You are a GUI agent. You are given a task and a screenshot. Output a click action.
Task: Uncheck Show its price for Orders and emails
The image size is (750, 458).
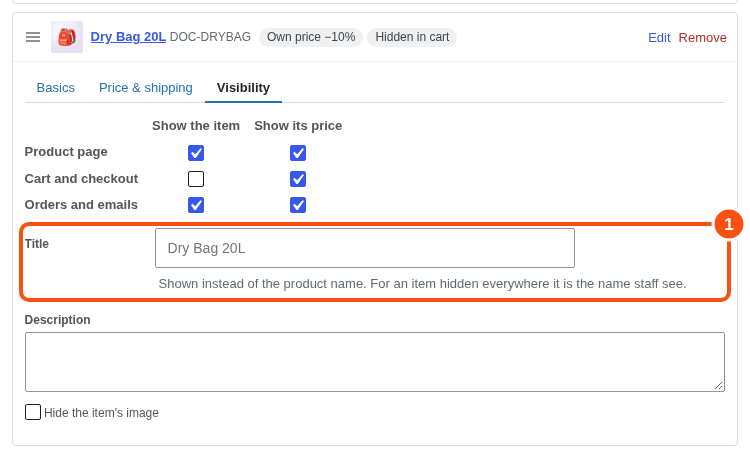pyautogui.click(x=298, y=205)
